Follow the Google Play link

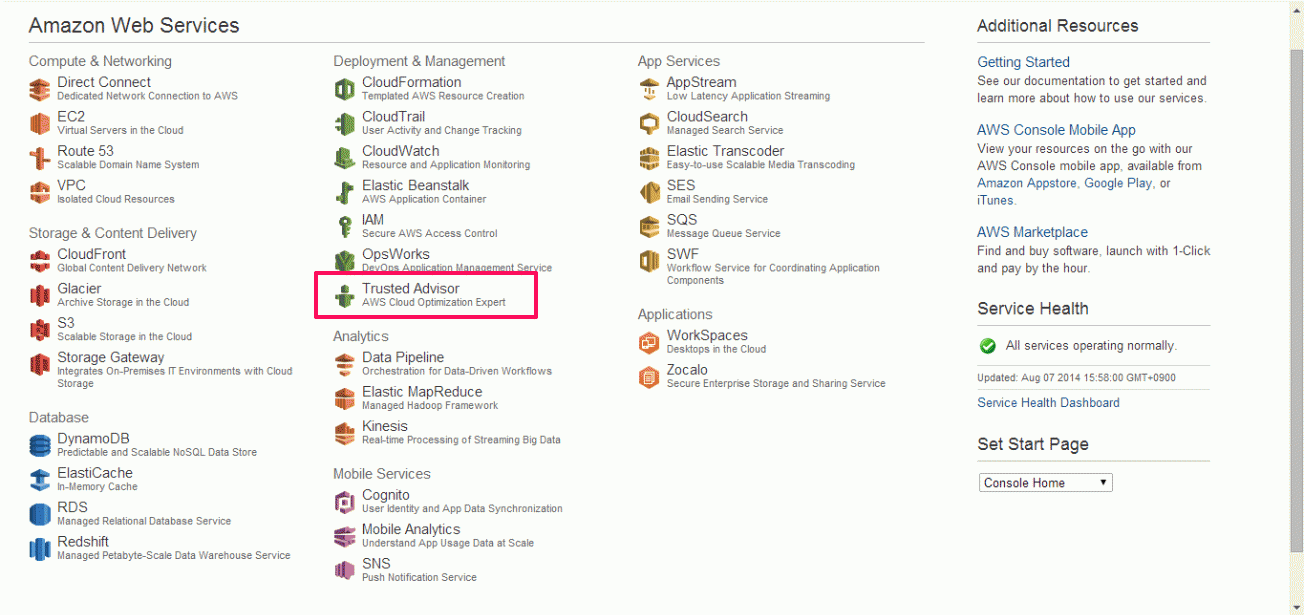coord(1118,183)
